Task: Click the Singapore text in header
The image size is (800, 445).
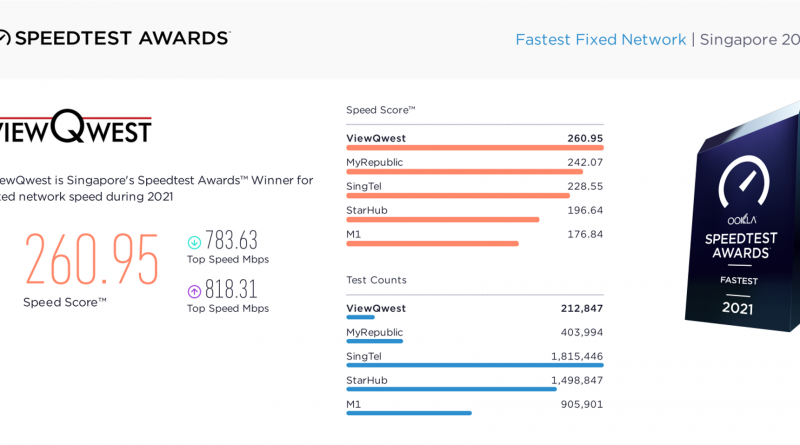Action: pos(738,39)
